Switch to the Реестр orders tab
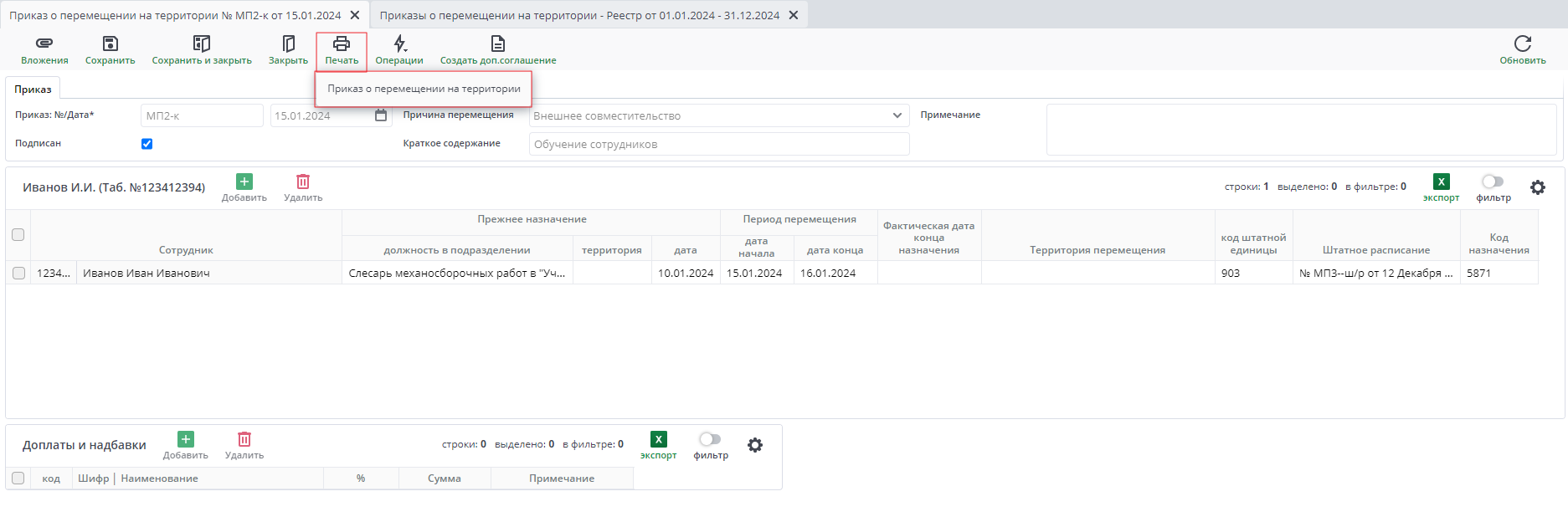 pos(578,15)
